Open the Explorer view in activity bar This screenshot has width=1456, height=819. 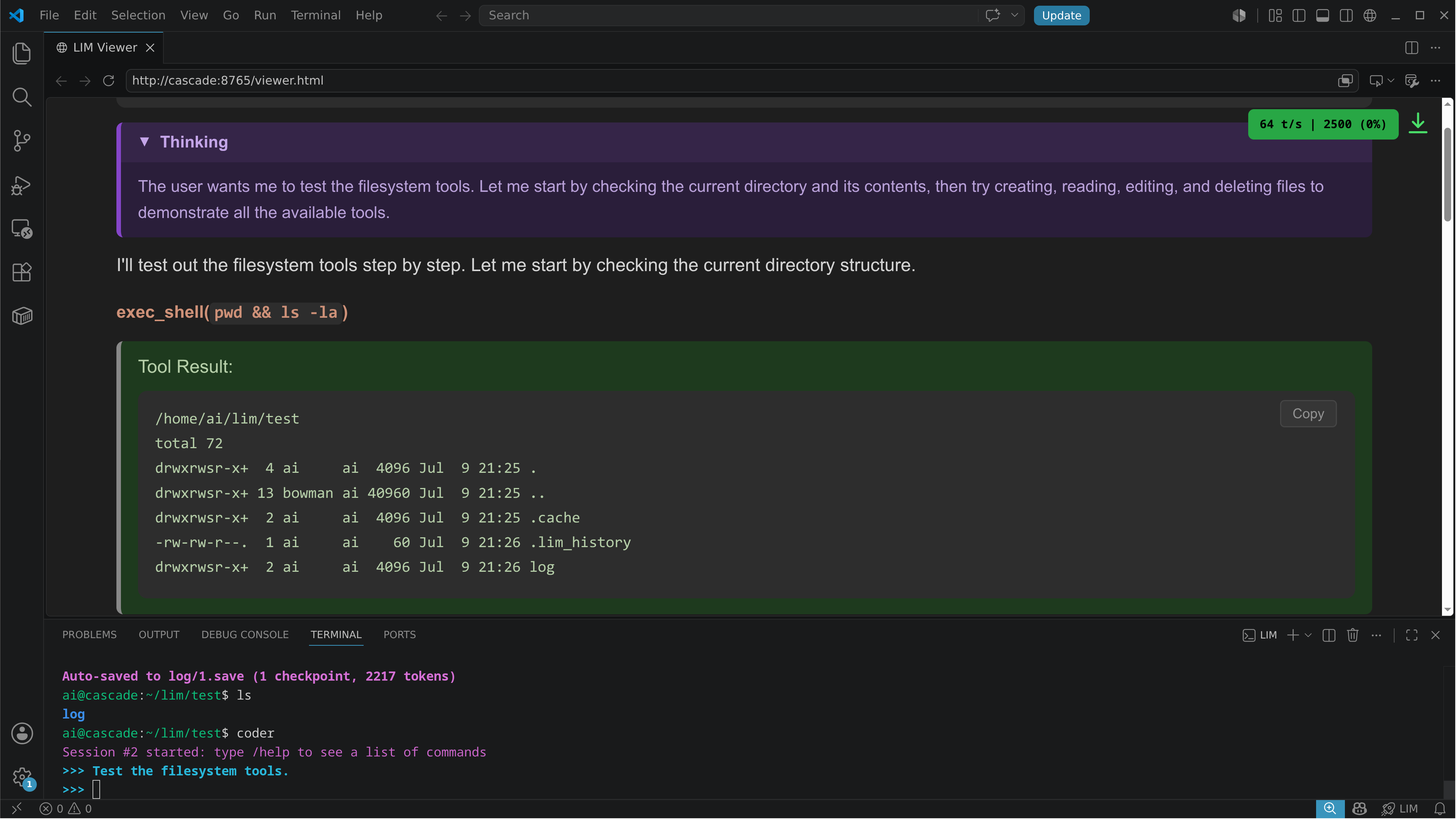pos(22,53)
